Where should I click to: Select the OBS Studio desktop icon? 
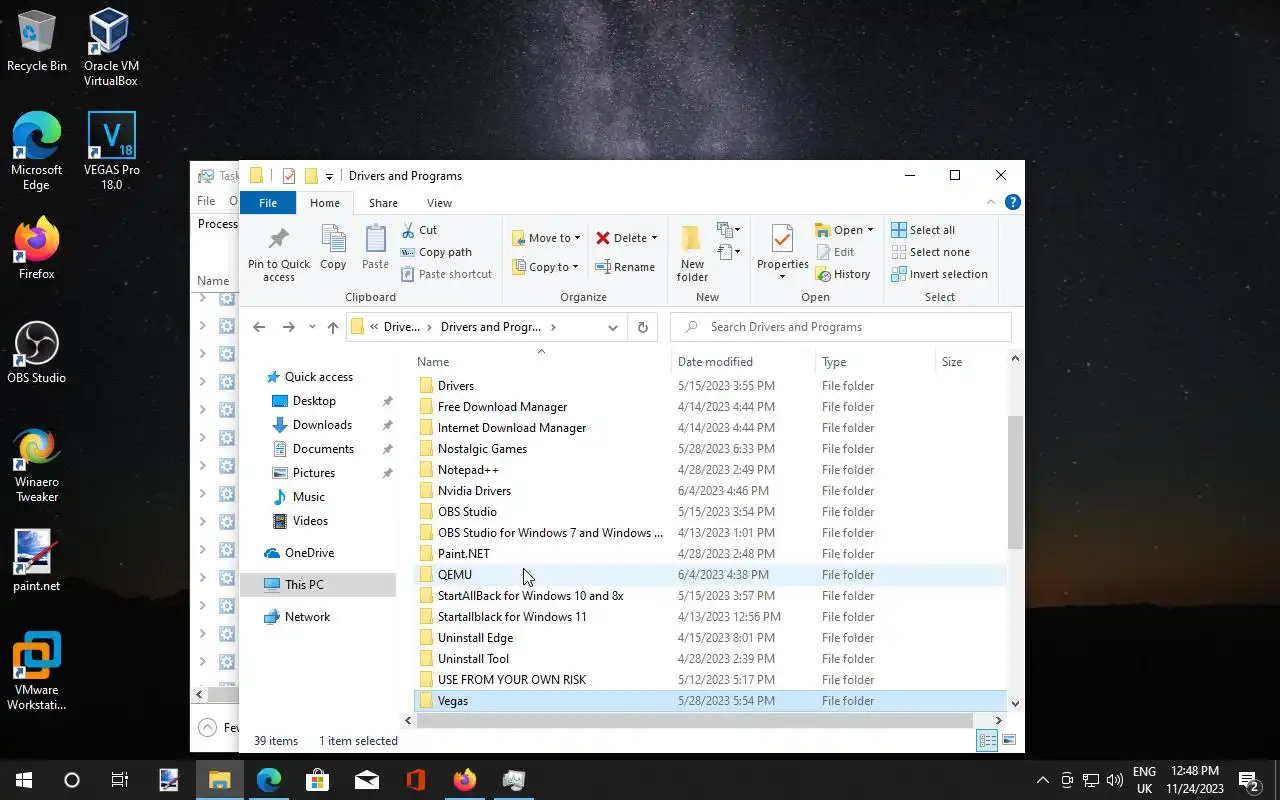[x=37, y=353]
